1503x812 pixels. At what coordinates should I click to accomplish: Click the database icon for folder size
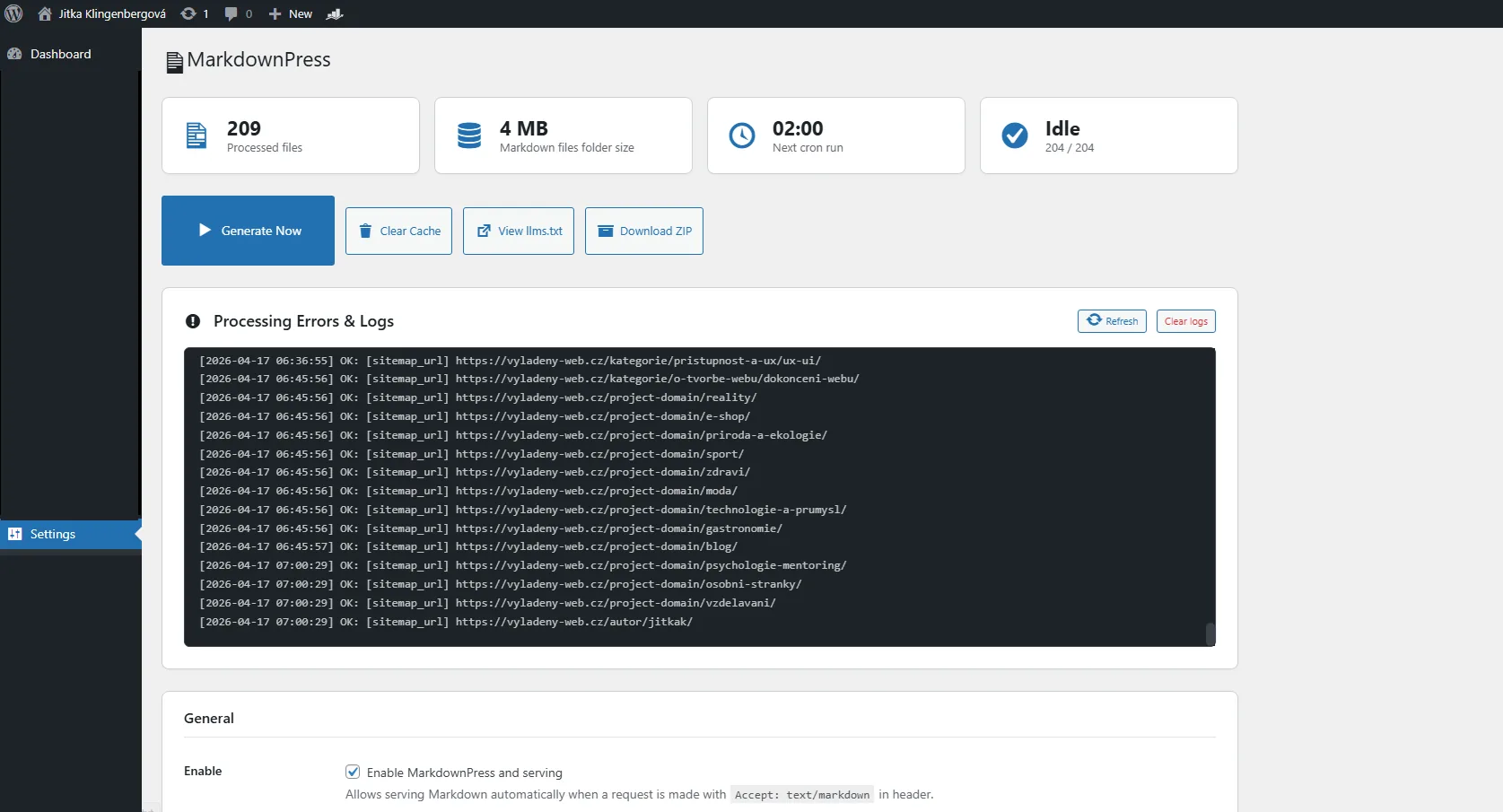[469, 135]
